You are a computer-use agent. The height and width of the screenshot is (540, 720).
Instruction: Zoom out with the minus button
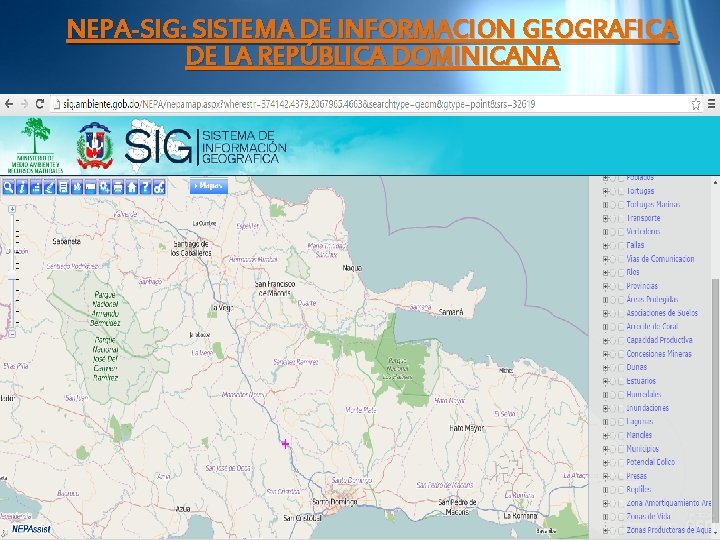(x=12, y=334)
